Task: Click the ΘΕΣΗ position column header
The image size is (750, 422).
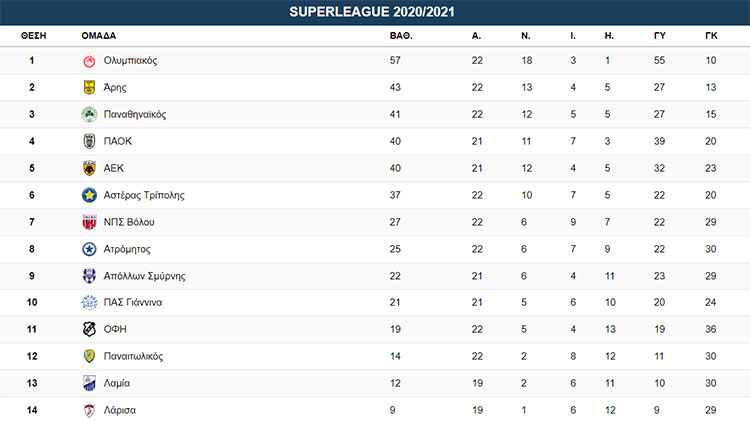Action: click(32, 35)
